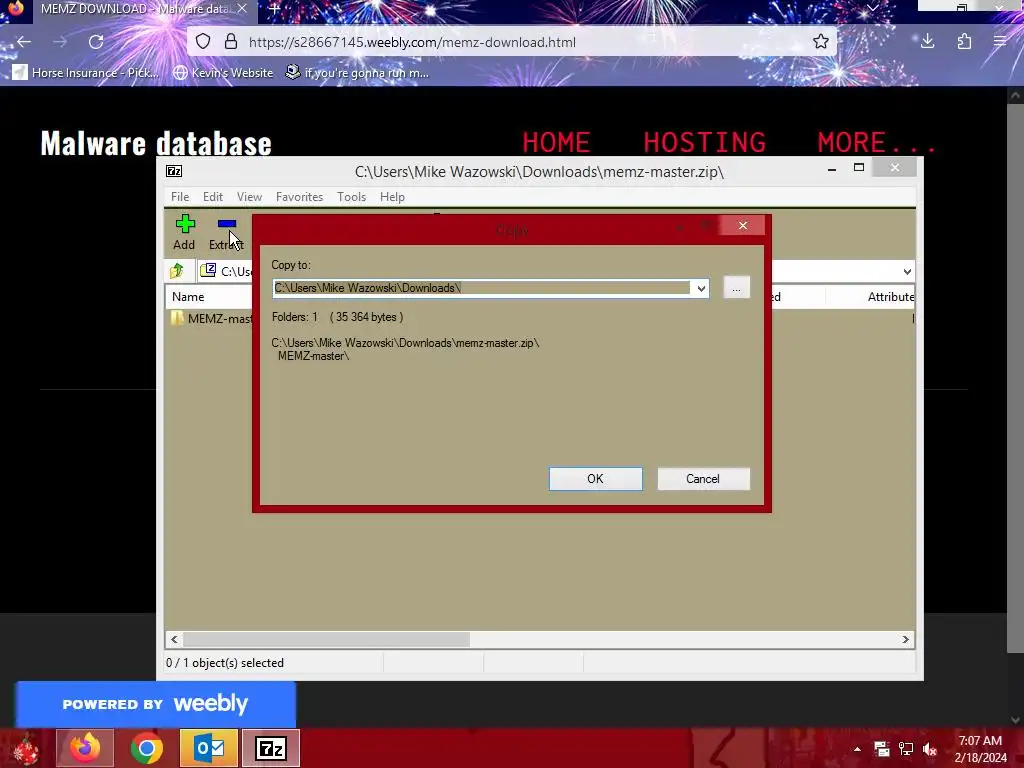Image resolution: width=1024 pixels, height=768 pixels.
Task: Click the mail notification tray icon
Action: pyautogui.click(x=882, y=749)
